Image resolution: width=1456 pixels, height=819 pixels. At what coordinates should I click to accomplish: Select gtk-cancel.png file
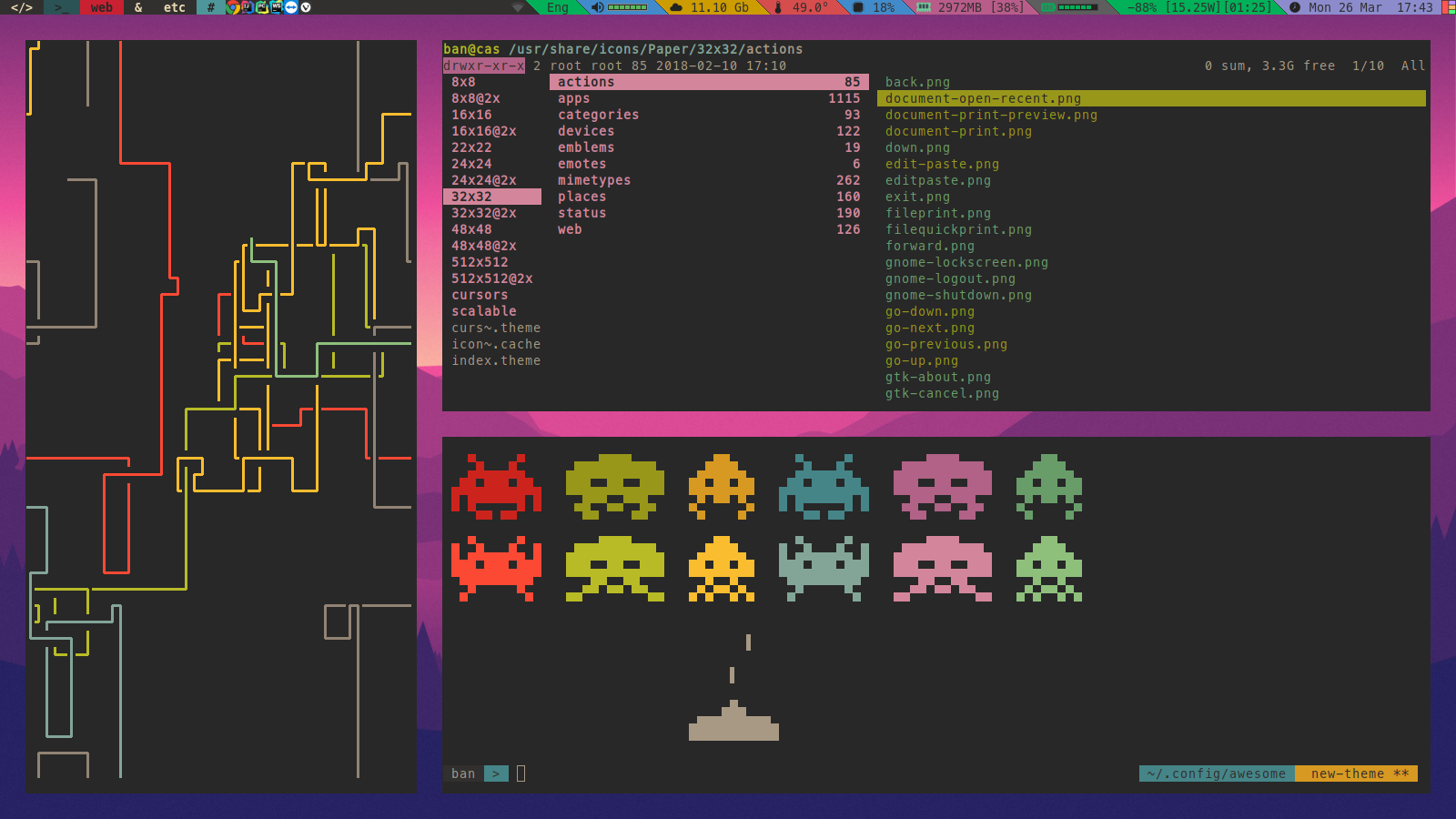(942, 393)
